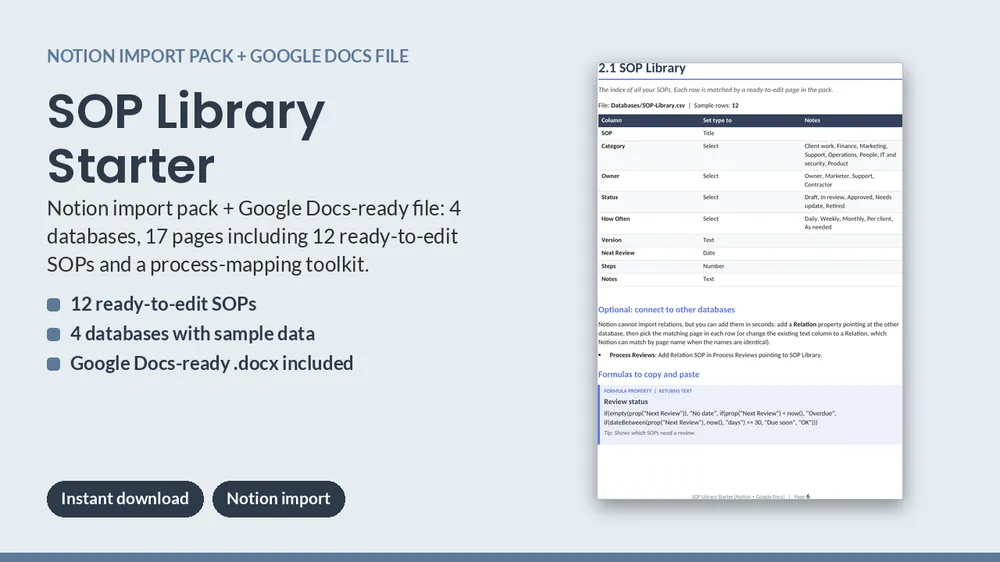This screenshot has height=562, width=1000.
Task: Click the 'Status' row label in table
Action: point(609,197)
